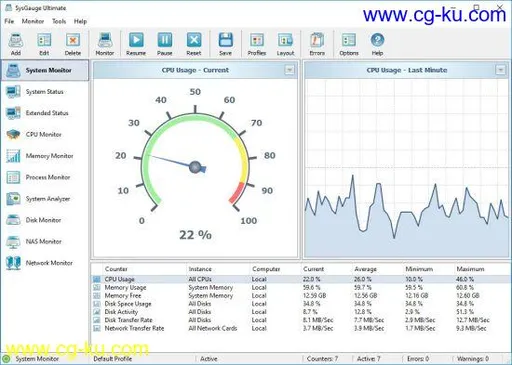This screenshot has height=365, width=512.
Task: Open the System Analyzer view
Action: point(45,199)
